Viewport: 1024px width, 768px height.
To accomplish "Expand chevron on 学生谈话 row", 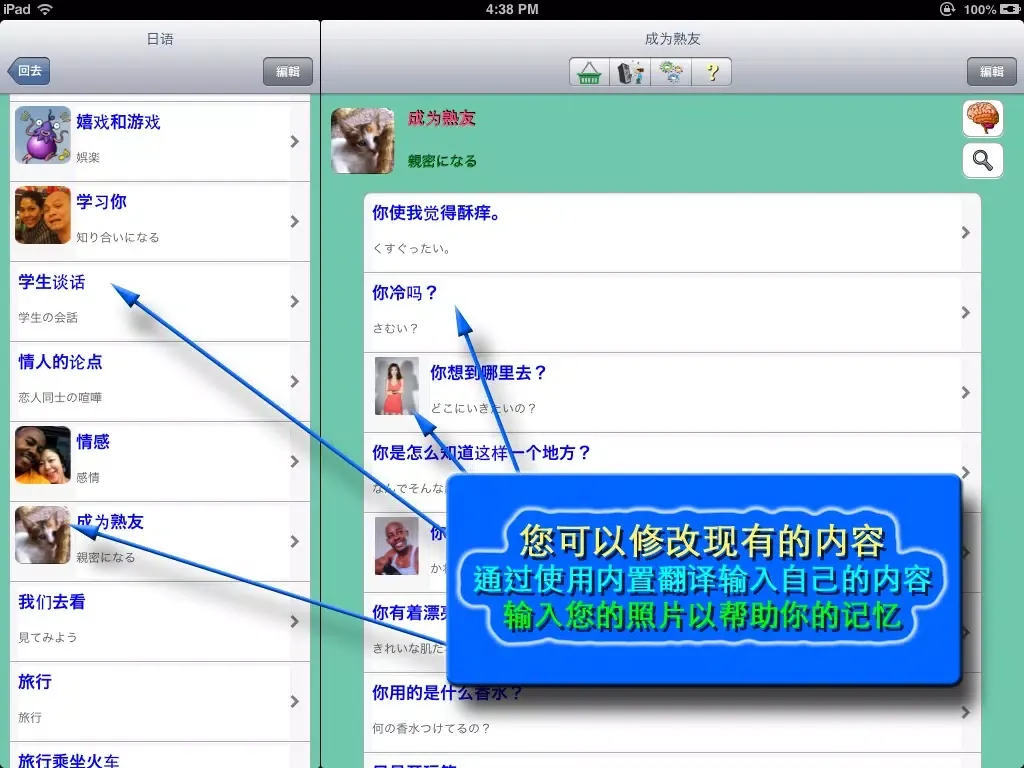I will [x=295, y=302].
